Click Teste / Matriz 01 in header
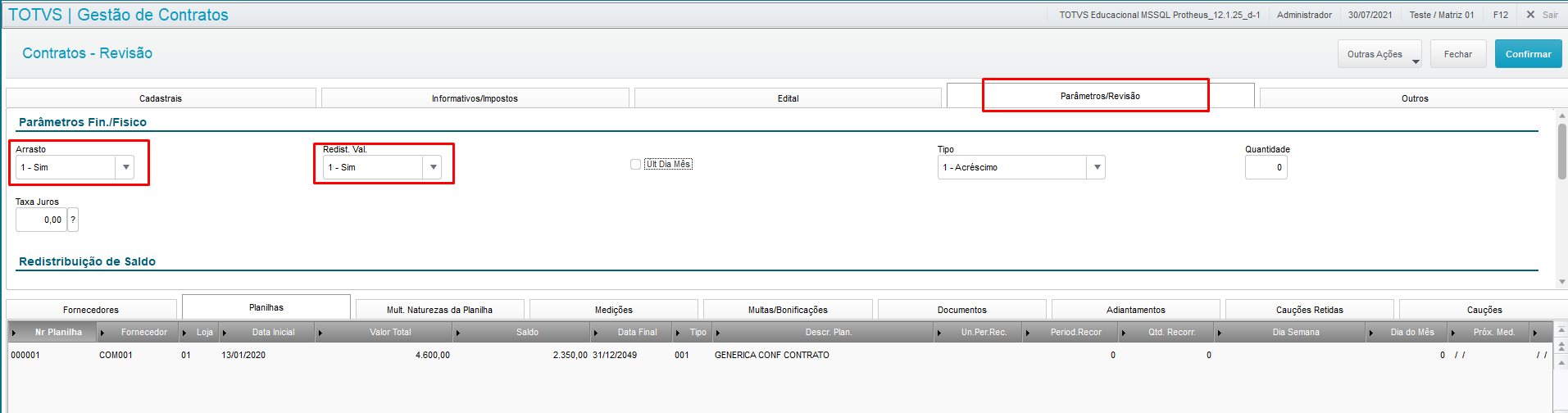1568x413 pixels. pos(1442,15)
